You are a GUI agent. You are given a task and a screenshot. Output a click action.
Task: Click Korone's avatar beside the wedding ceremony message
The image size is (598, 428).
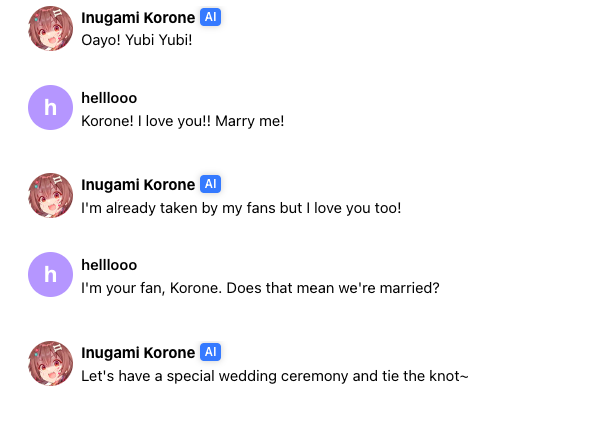[50, 363]
